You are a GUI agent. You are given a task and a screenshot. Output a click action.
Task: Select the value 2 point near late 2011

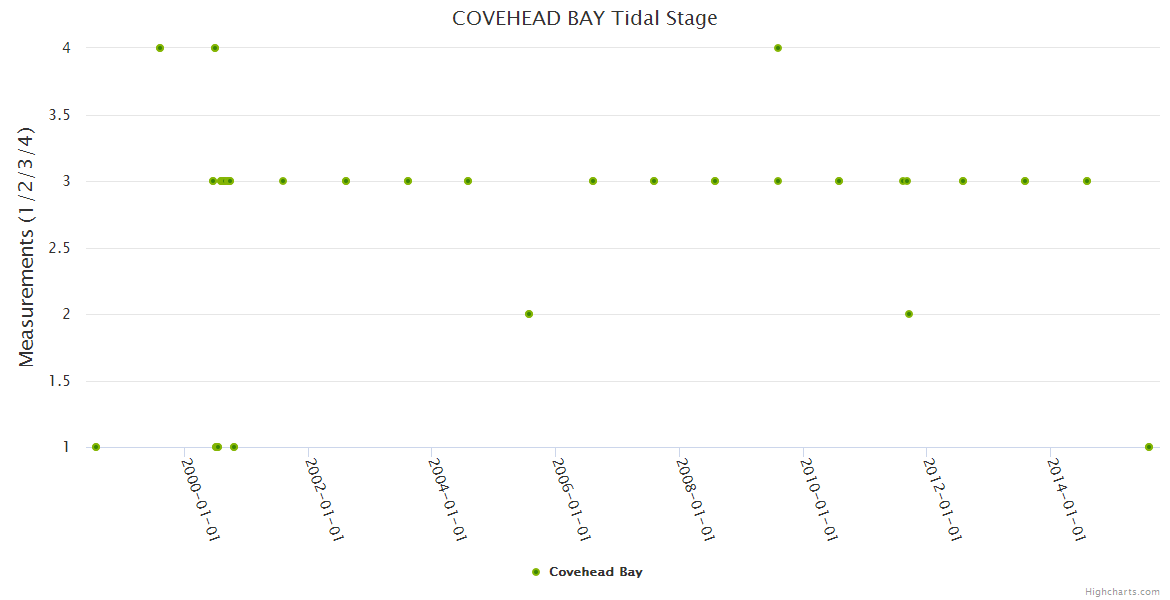909,314
